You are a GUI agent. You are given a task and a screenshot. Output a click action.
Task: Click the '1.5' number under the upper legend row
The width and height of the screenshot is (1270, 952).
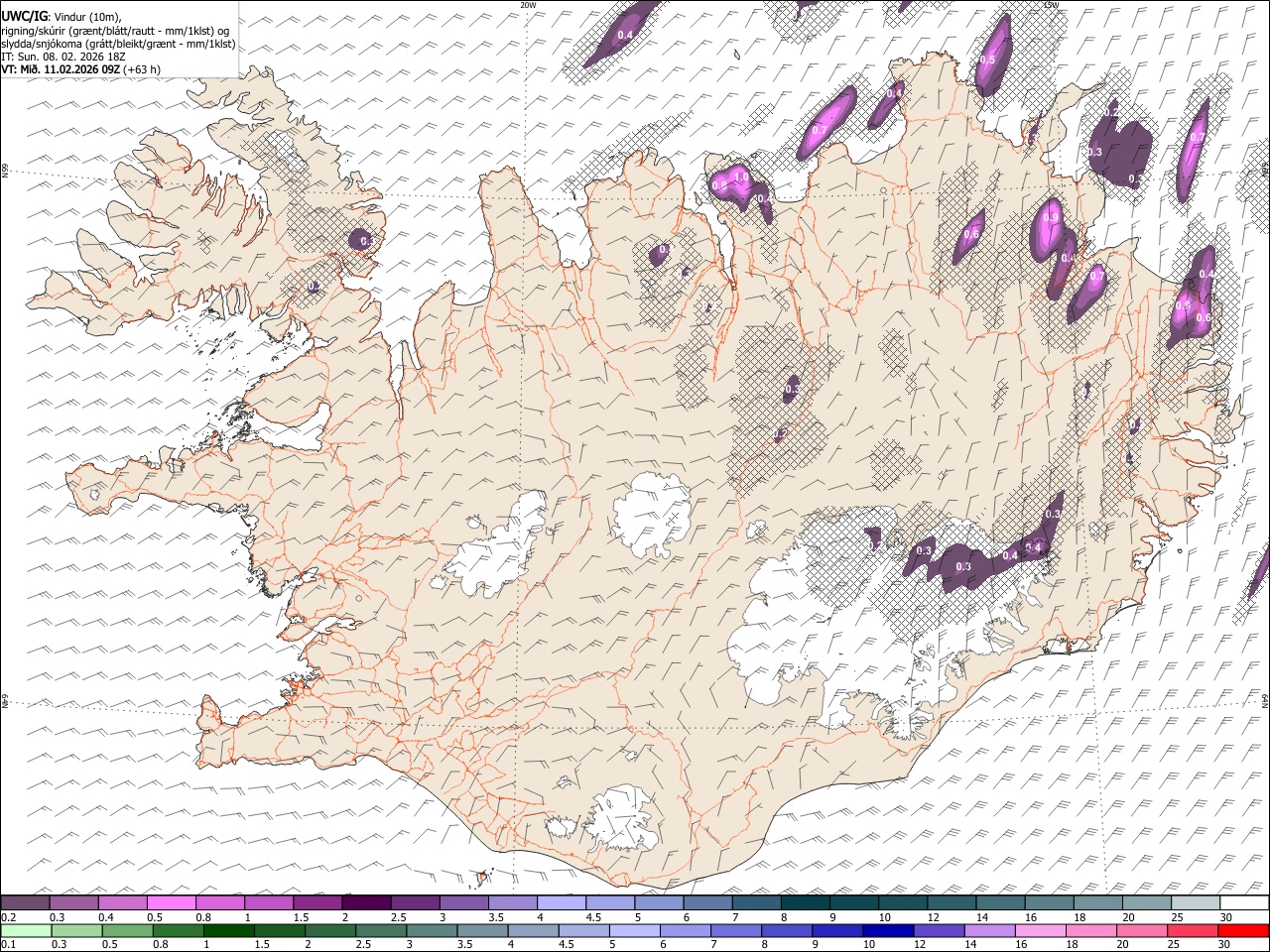coord(301,917)
